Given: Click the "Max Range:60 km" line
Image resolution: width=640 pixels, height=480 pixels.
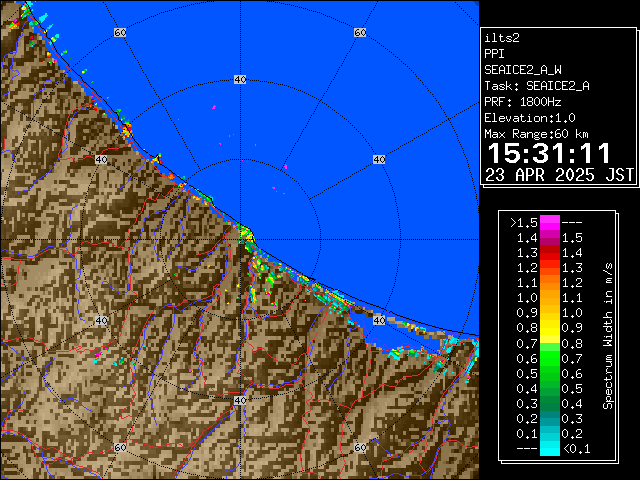Looking at the screenshot, I should (536, 134).
